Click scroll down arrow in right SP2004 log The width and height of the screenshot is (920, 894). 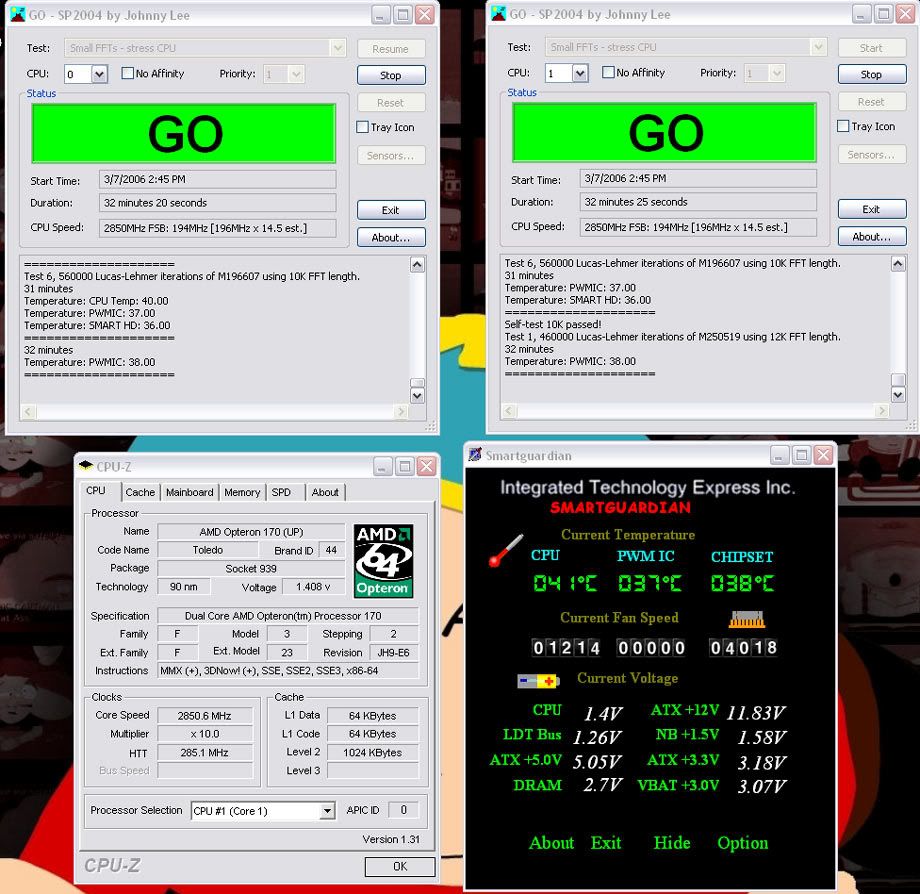(898, 394)
